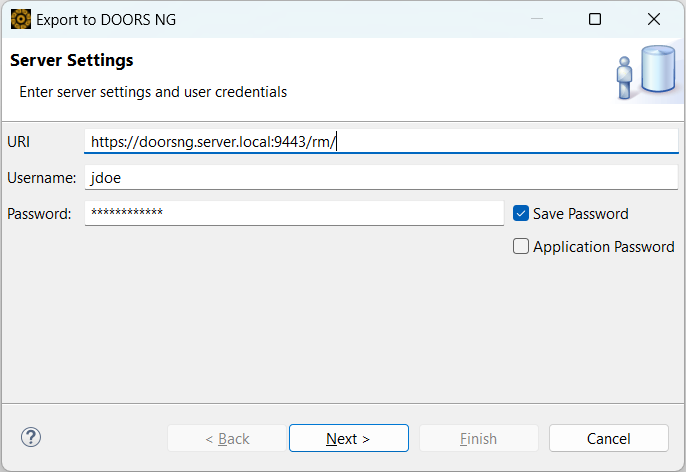
Task: Click the Finish button
Action: coord(478,438)
